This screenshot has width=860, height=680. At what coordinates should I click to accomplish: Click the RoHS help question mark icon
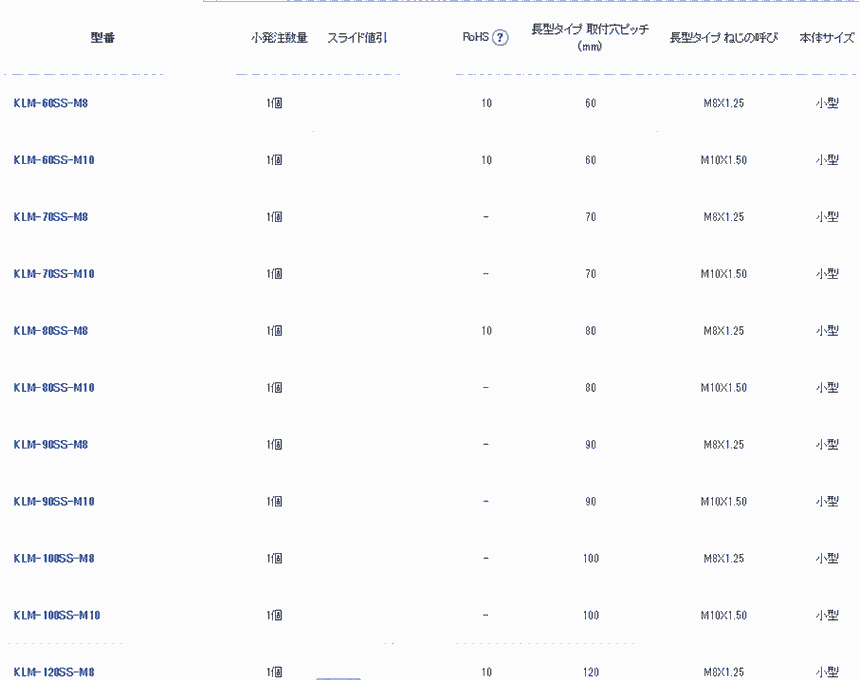click(x=501, y=38)
